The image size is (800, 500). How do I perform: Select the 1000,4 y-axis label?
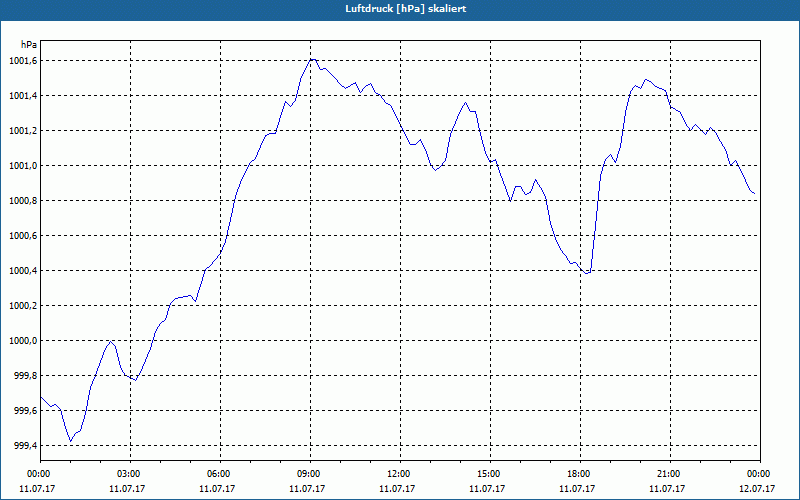click(23, 271)
